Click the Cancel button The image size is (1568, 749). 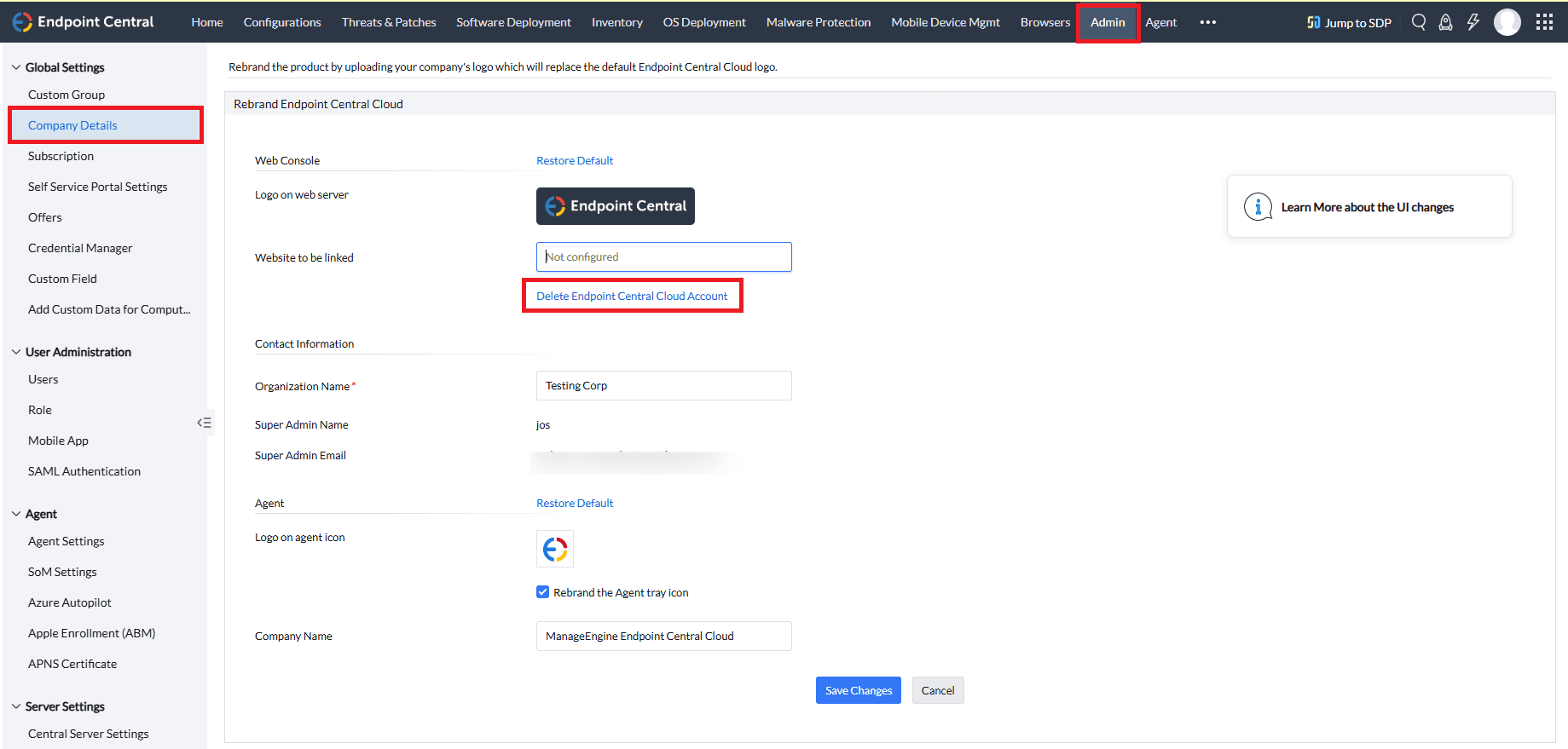pos(938,690)
